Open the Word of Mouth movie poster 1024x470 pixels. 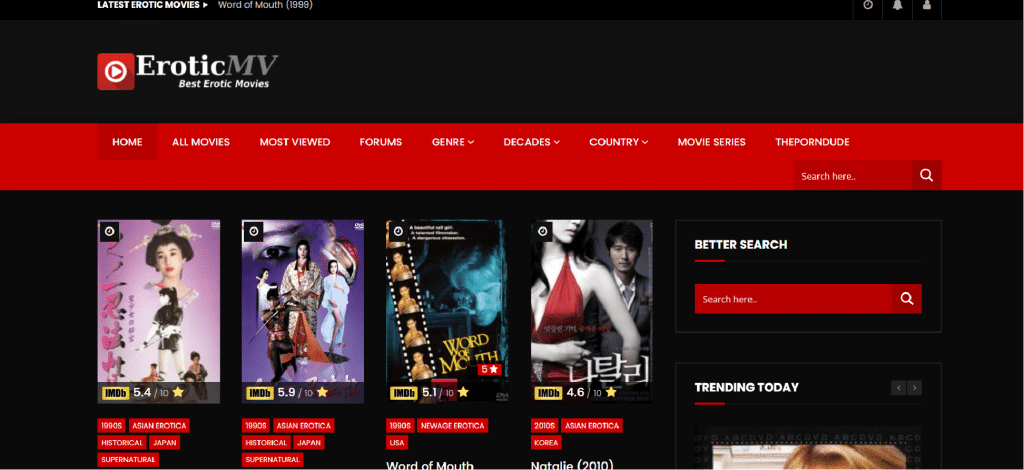447,311
